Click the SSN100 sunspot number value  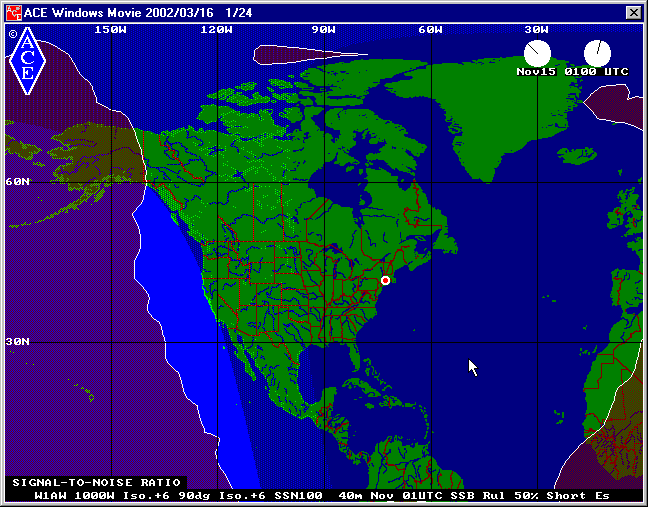tap(298, 495)
